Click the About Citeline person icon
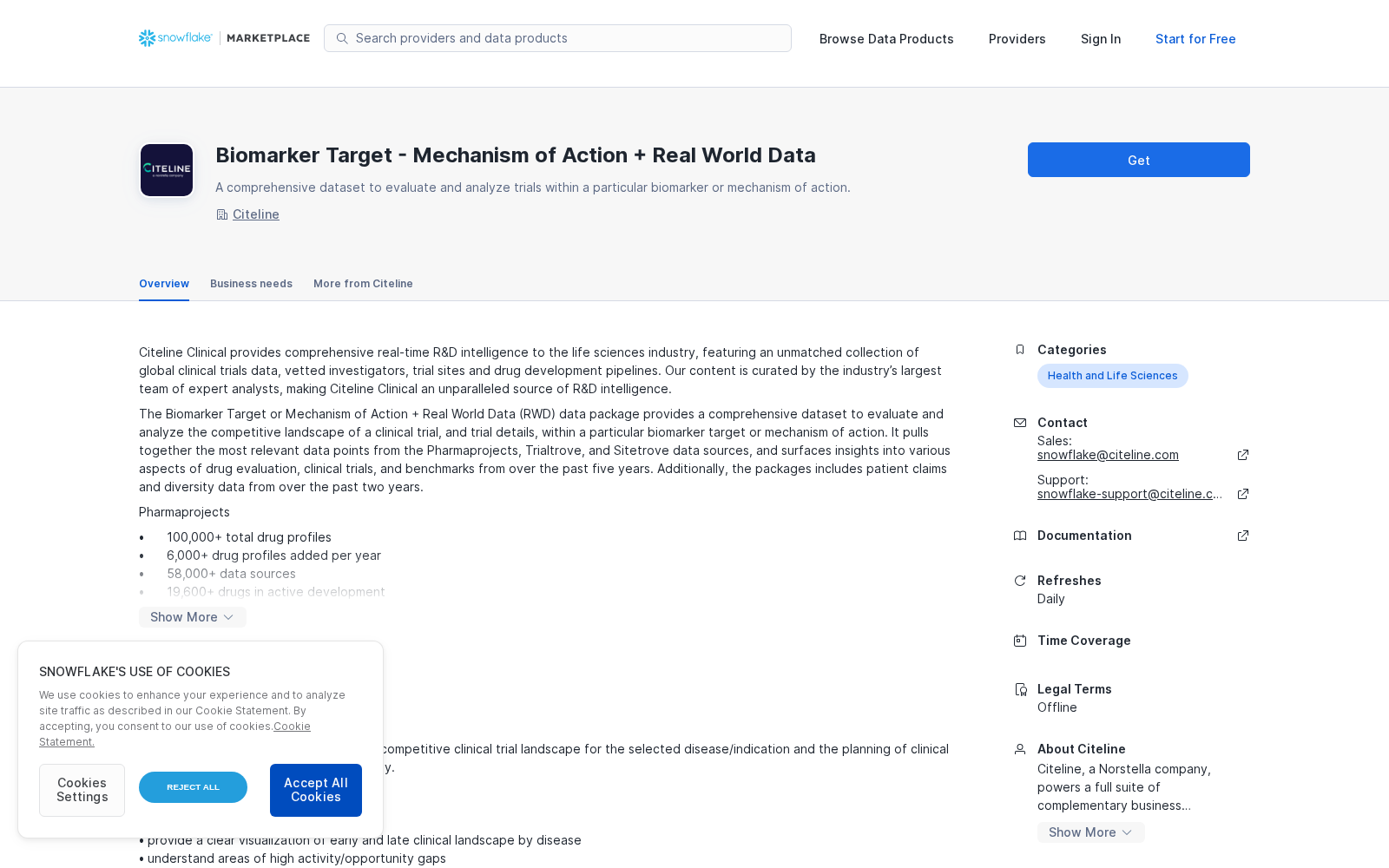This screenshot has height=868, width=1389. [x=1020, y=749]
